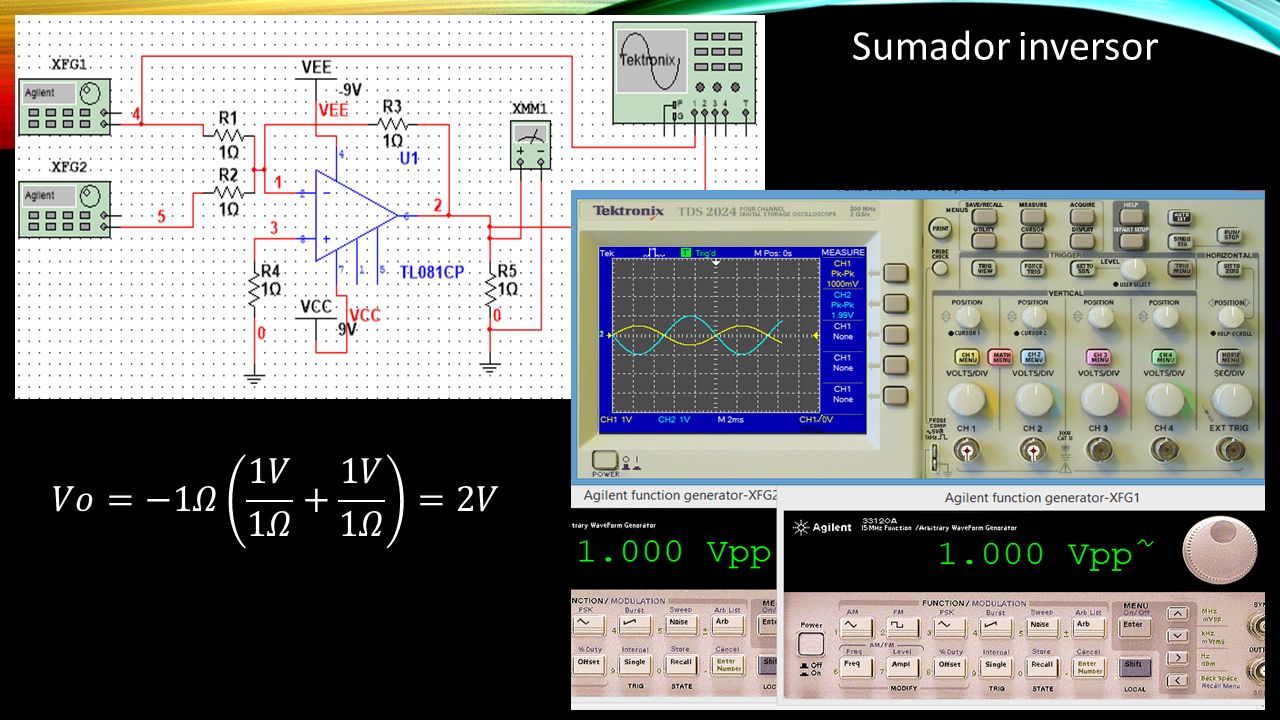Open the TRIG MENU on the oscilloscope
This screenshot has width=1280, height=720.
point(1180,268)
